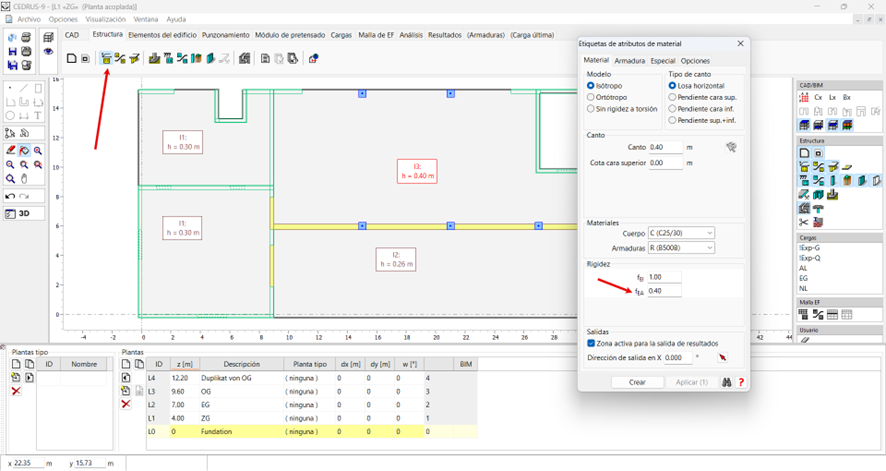Open the Cuerpo material dropdown
Viewport: 886px width, 471px height.
pos(681,233)
